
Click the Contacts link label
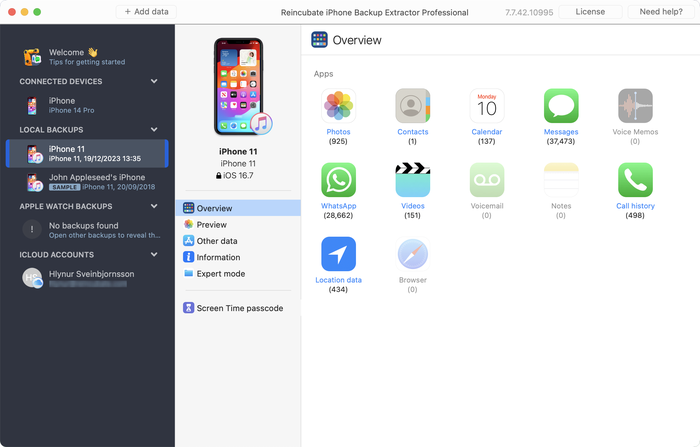(x=412, y=132)
